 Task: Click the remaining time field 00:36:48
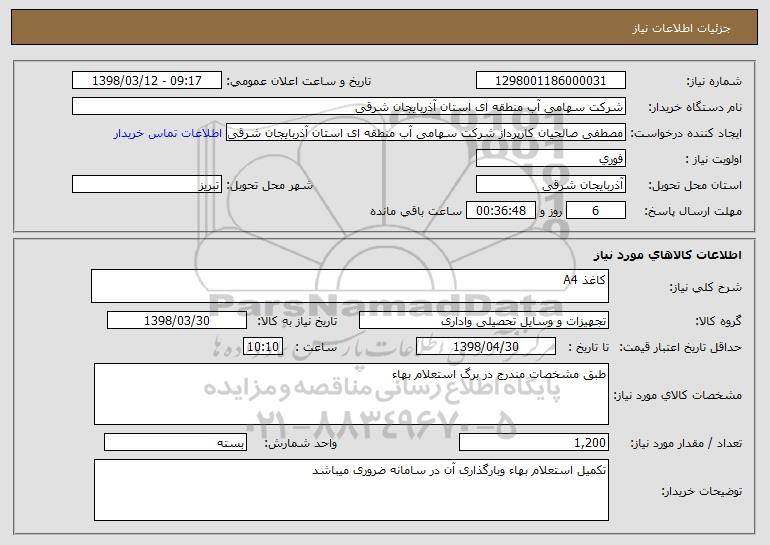500,211
